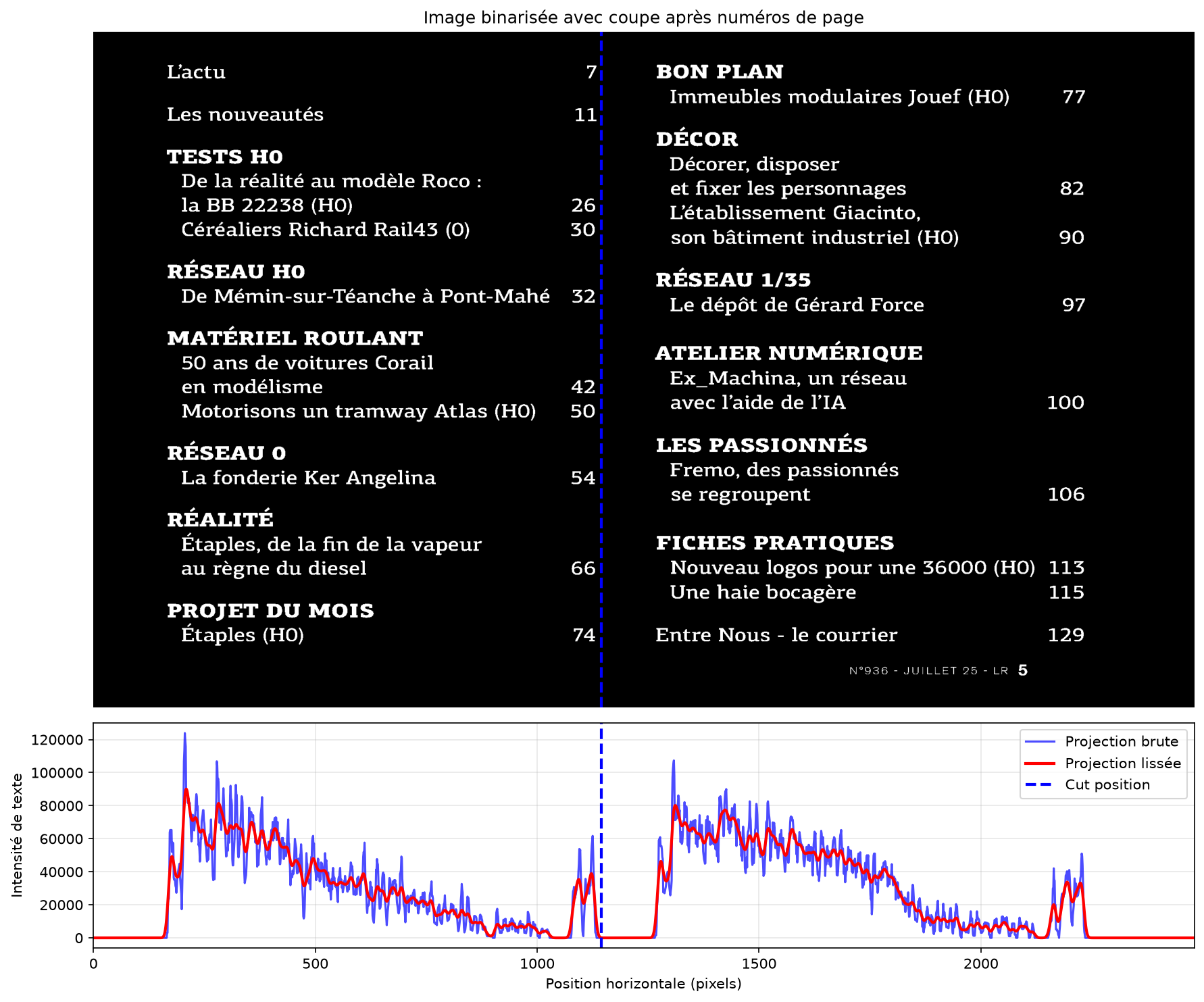Click page number 54 for La fonderie
The height and width of the screenshot is (1002, 1204).
(583, 478)
